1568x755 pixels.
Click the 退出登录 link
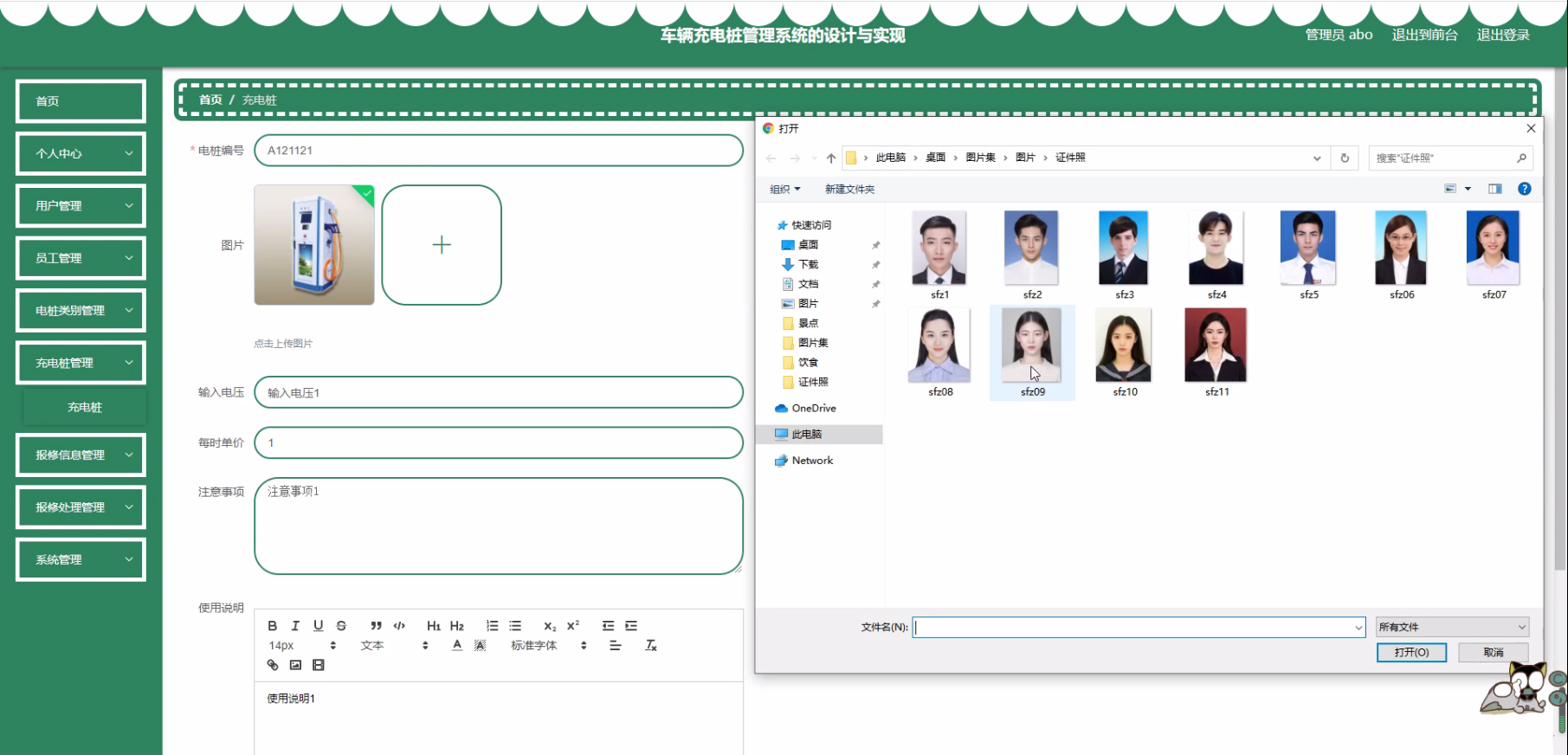pos(1503,35)
